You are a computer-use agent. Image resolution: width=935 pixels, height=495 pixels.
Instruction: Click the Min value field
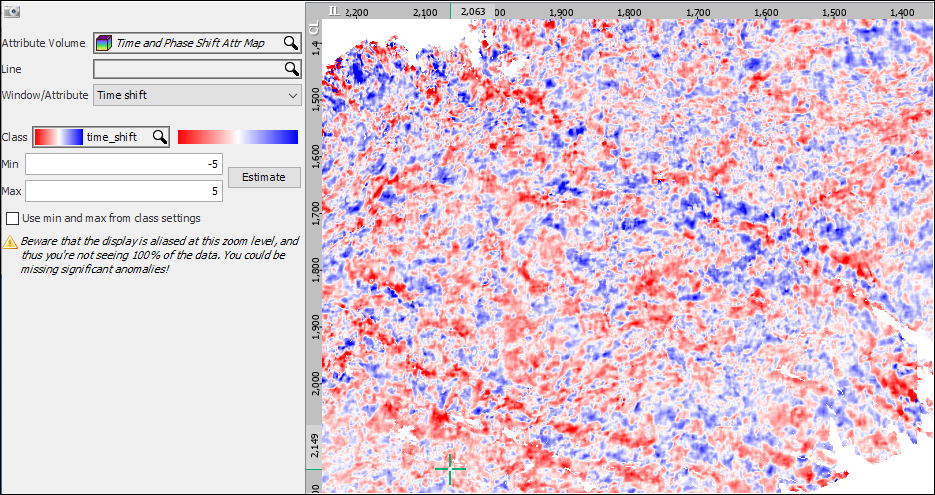(124, 164)
